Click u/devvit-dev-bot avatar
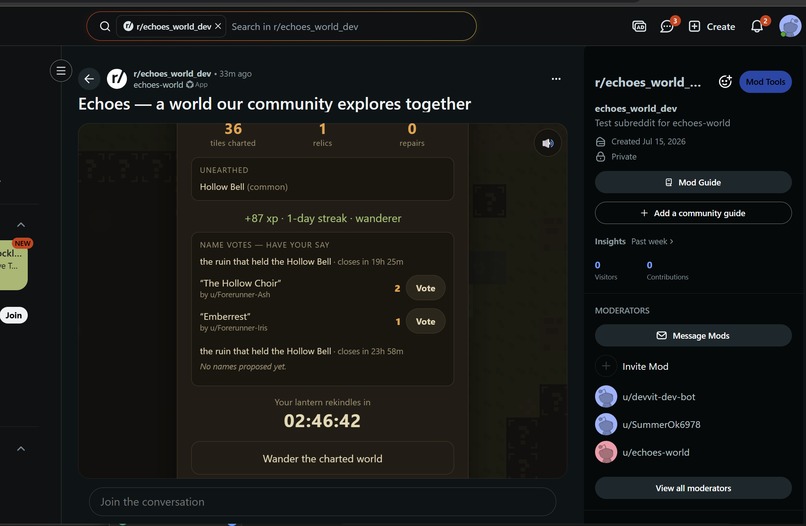 coord(606,396)
